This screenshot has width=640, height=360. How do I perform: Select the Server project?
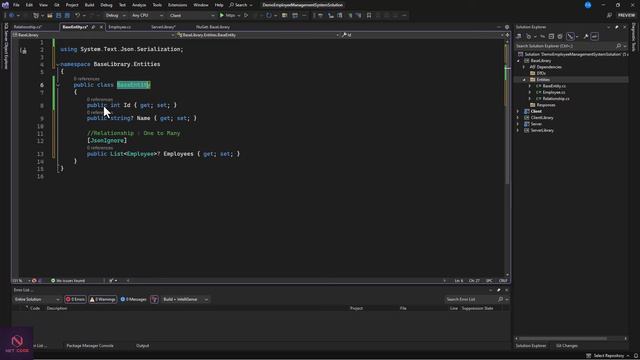(536, 124)
